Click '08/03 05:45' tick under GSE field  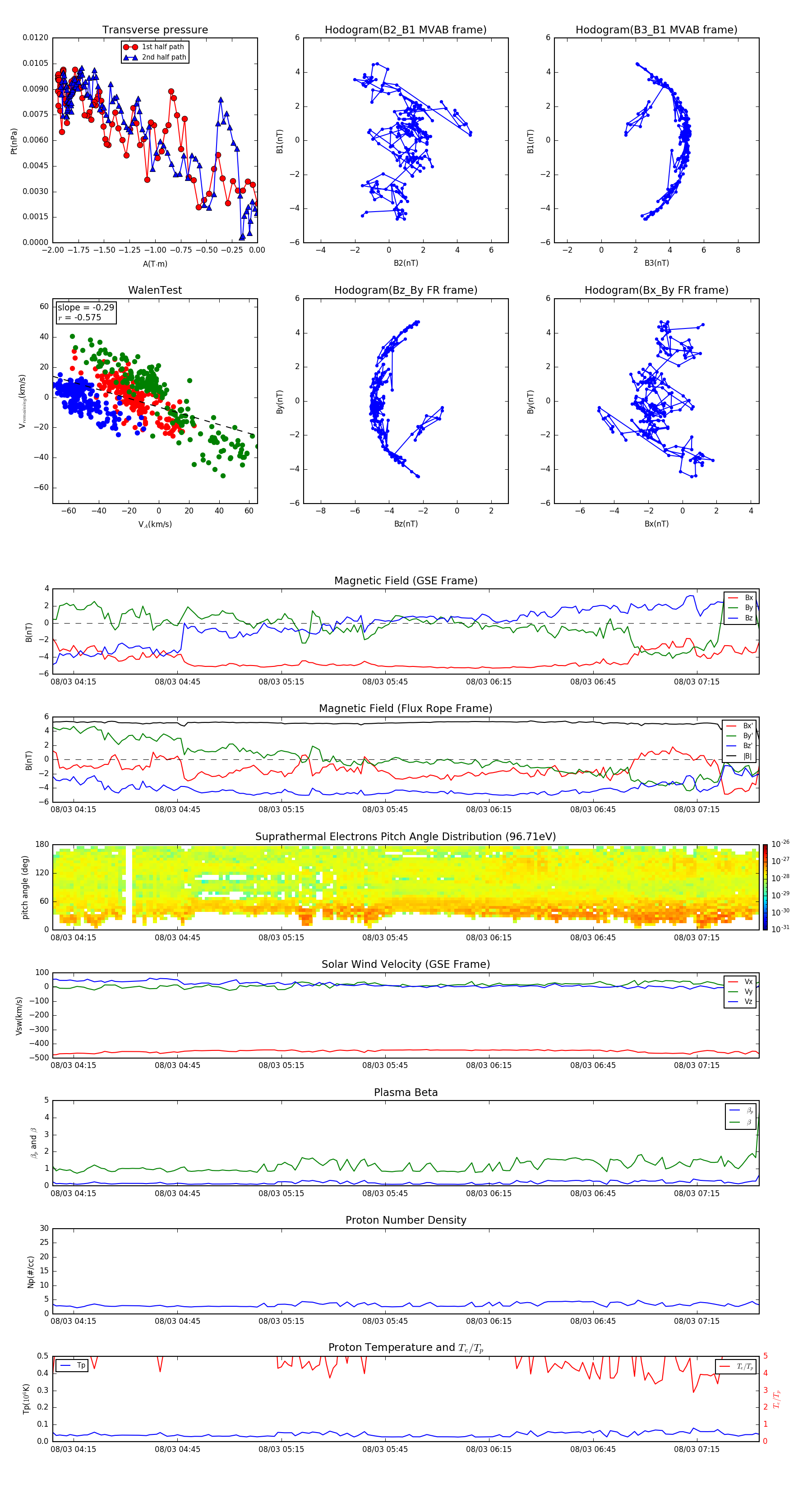[385, 682]
